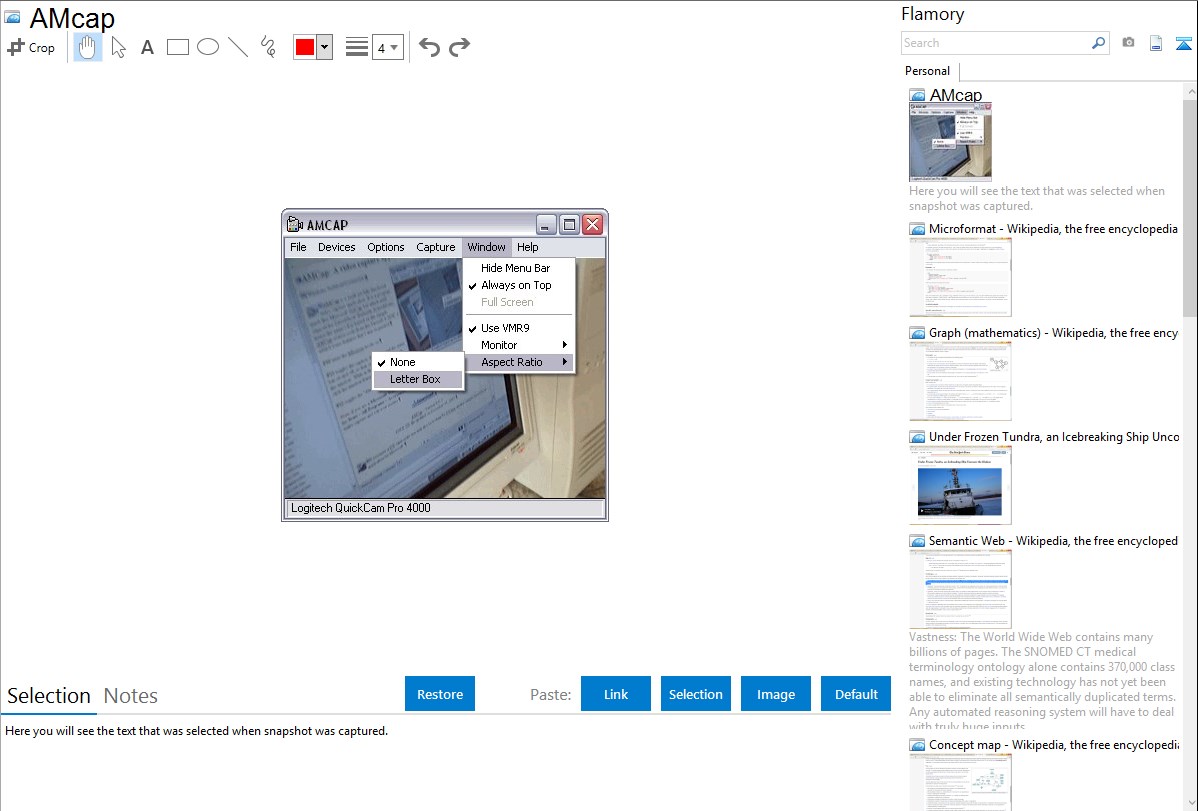This screenshot has height=811, width=1198.
Task: Click the AMCAP window title bar icon
Action: 294,224
